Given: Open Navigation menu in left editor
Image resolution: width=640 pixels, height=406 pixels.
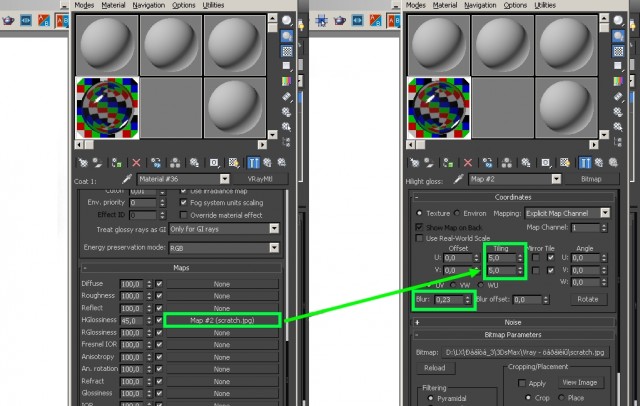Looking at the screenshot, I should coord(149,5).
